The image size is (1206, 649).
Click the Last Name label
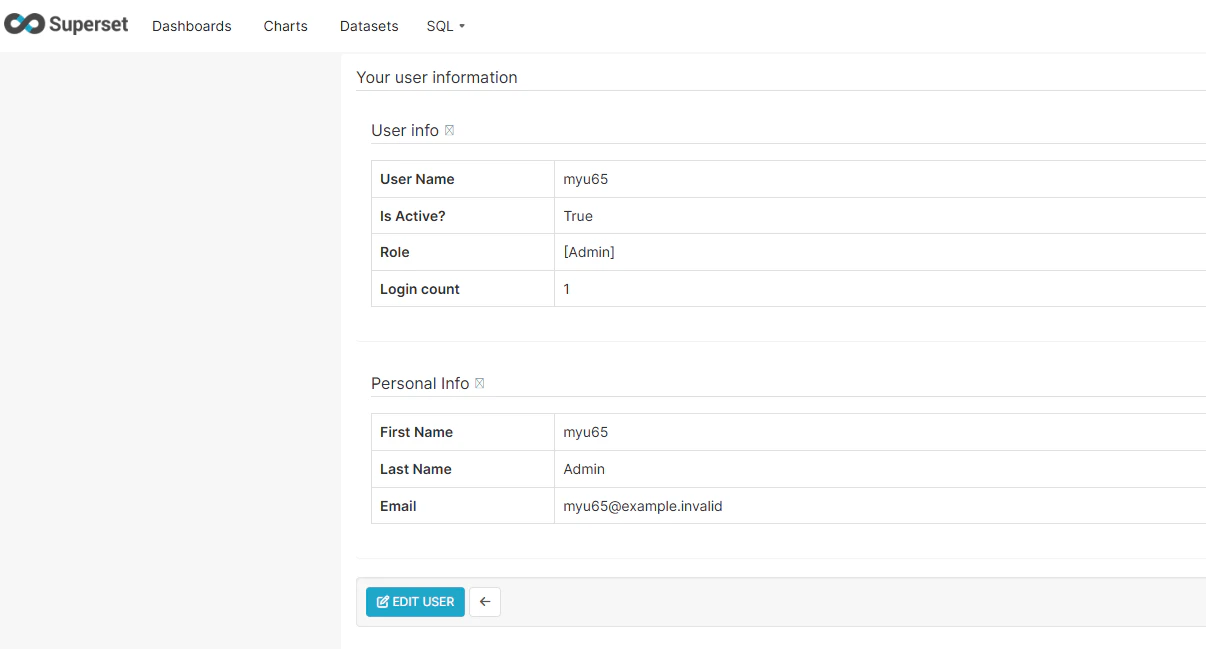(416, 469)
